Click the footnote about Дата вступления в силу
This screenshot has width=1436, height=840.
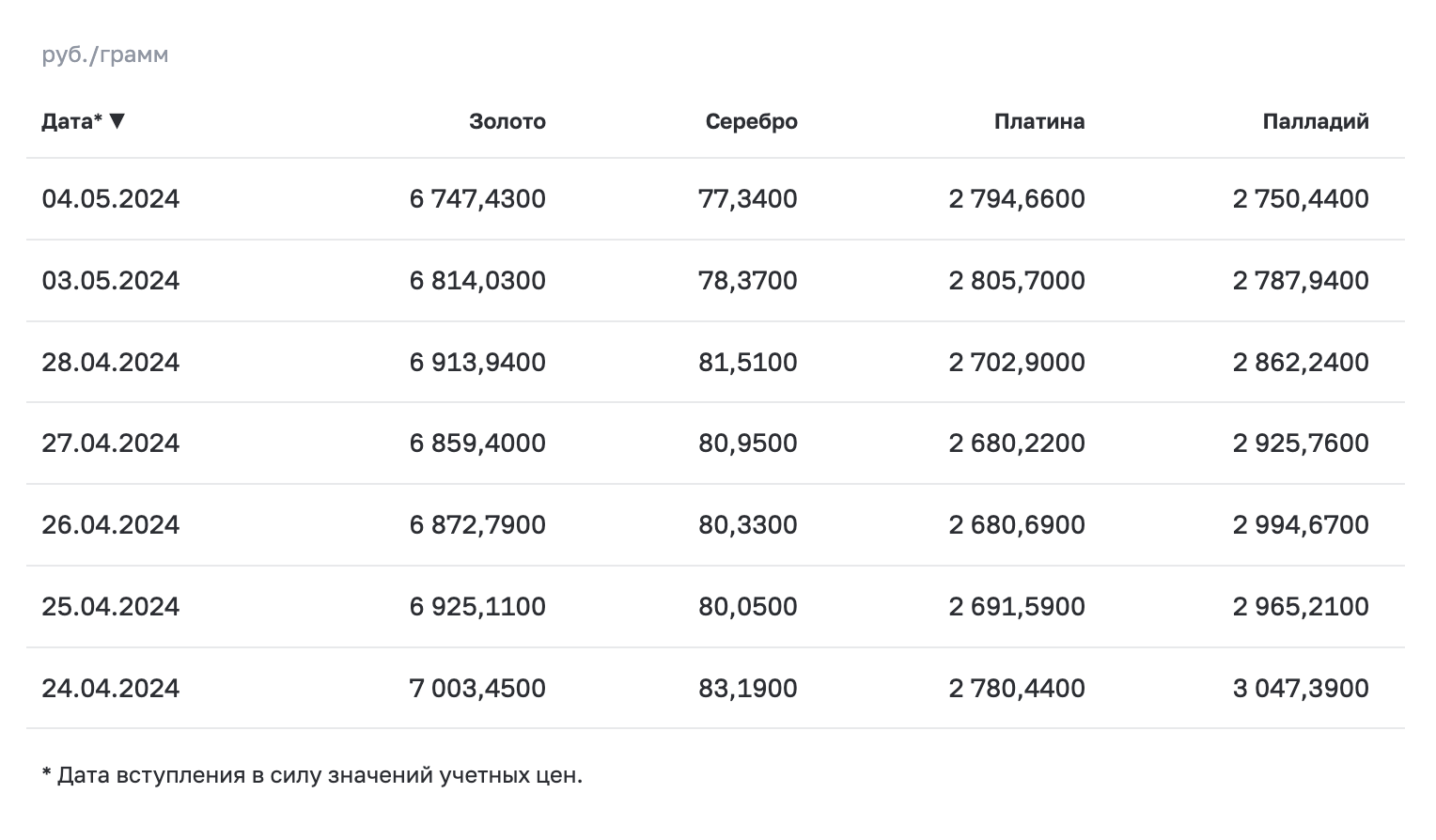tap(312, 776)
